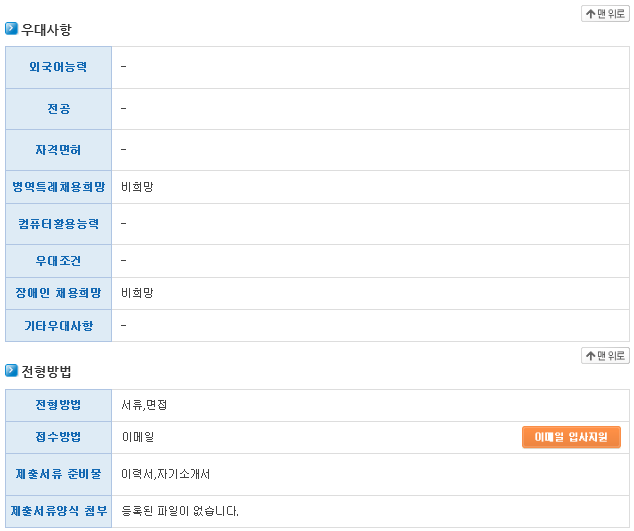
Task: Click the 자격면허 row label
Action: [x=58, y=150]
